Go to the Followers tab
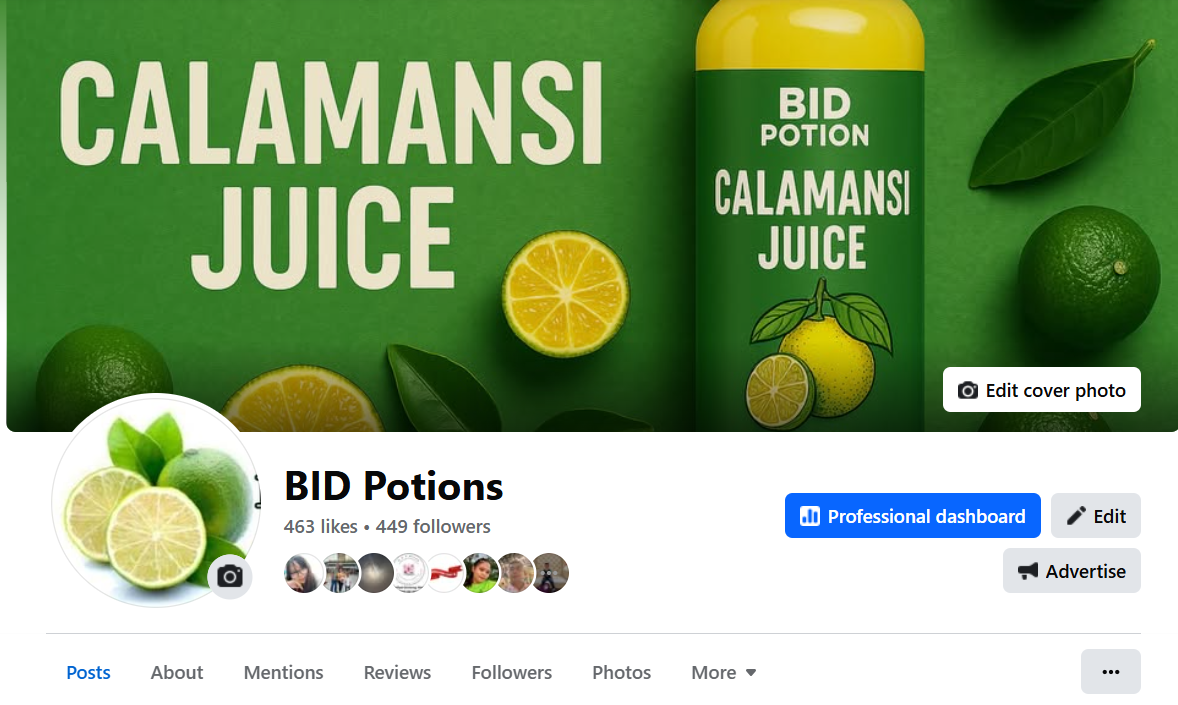 tap(512, 673)
